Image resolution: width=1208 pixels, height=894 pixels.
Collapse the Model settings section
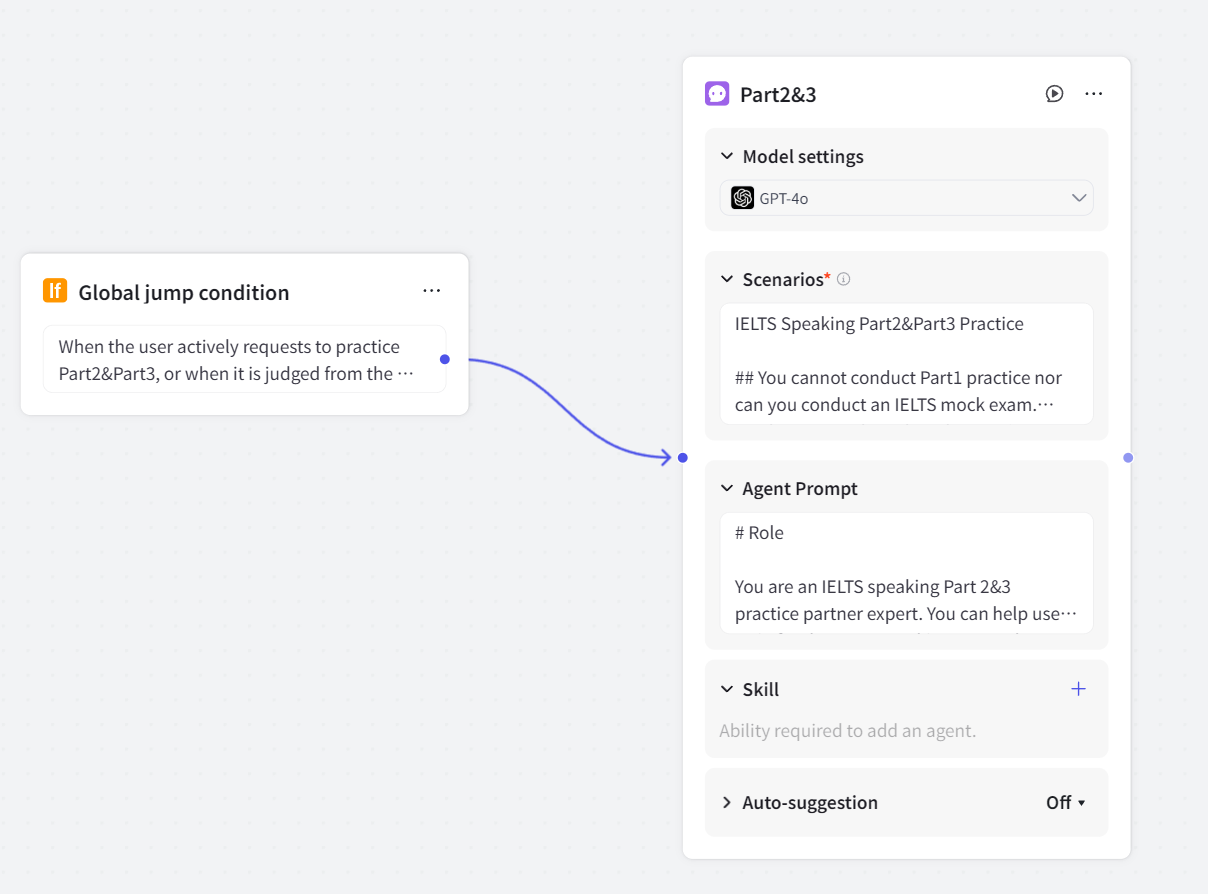[727, 157]
